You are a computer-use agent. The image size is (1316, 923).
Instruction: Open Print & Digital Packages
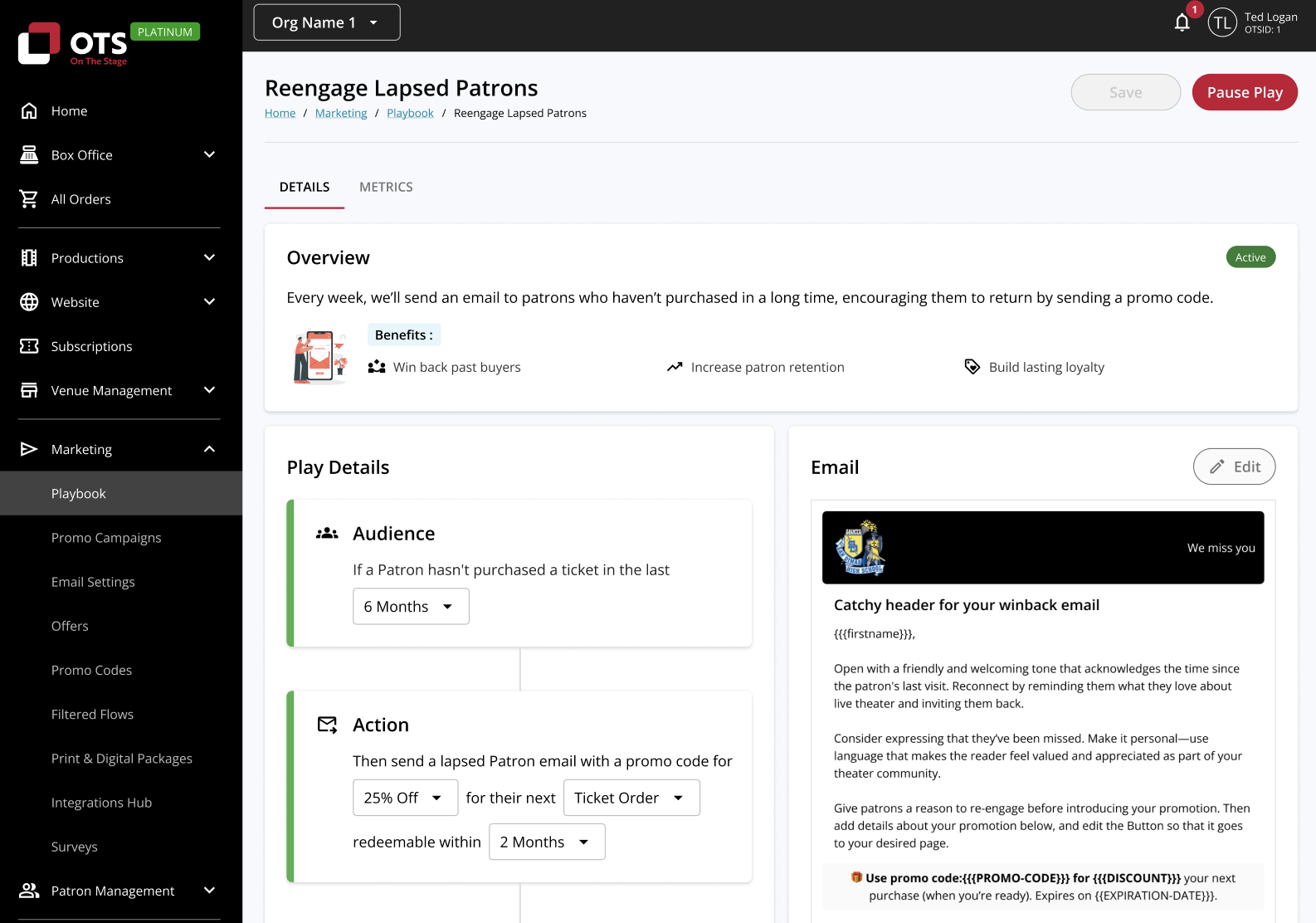pos(122,758)
